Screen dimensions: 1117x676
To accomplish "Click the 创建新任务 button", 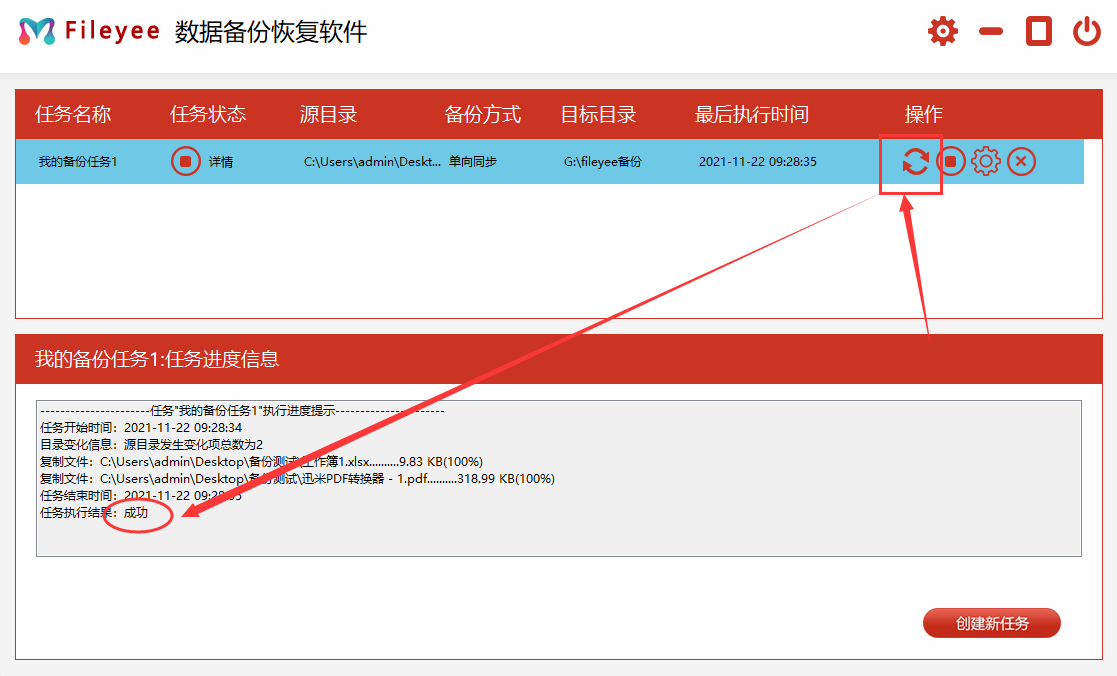I will click(x=991, y=623).
